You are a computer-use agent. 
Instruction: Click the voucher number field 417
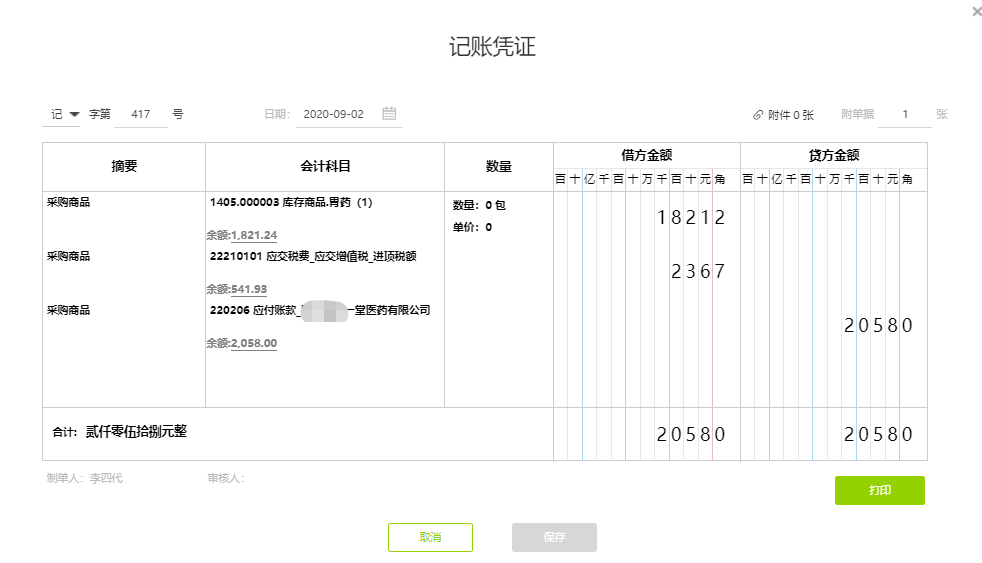click(x=141, y=114)
